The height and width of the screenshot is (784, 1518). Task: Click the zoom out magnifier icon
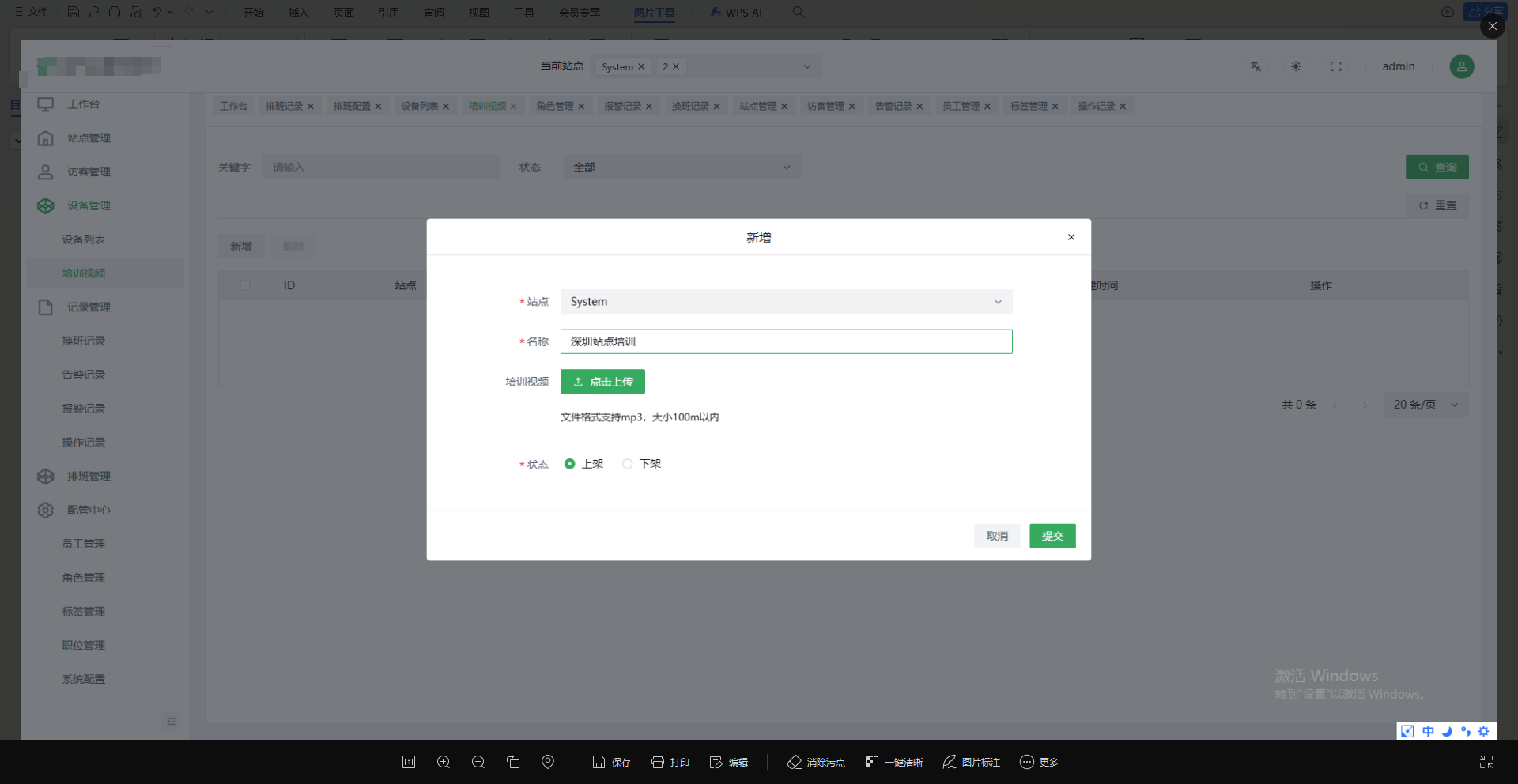(x=478, y=762)
